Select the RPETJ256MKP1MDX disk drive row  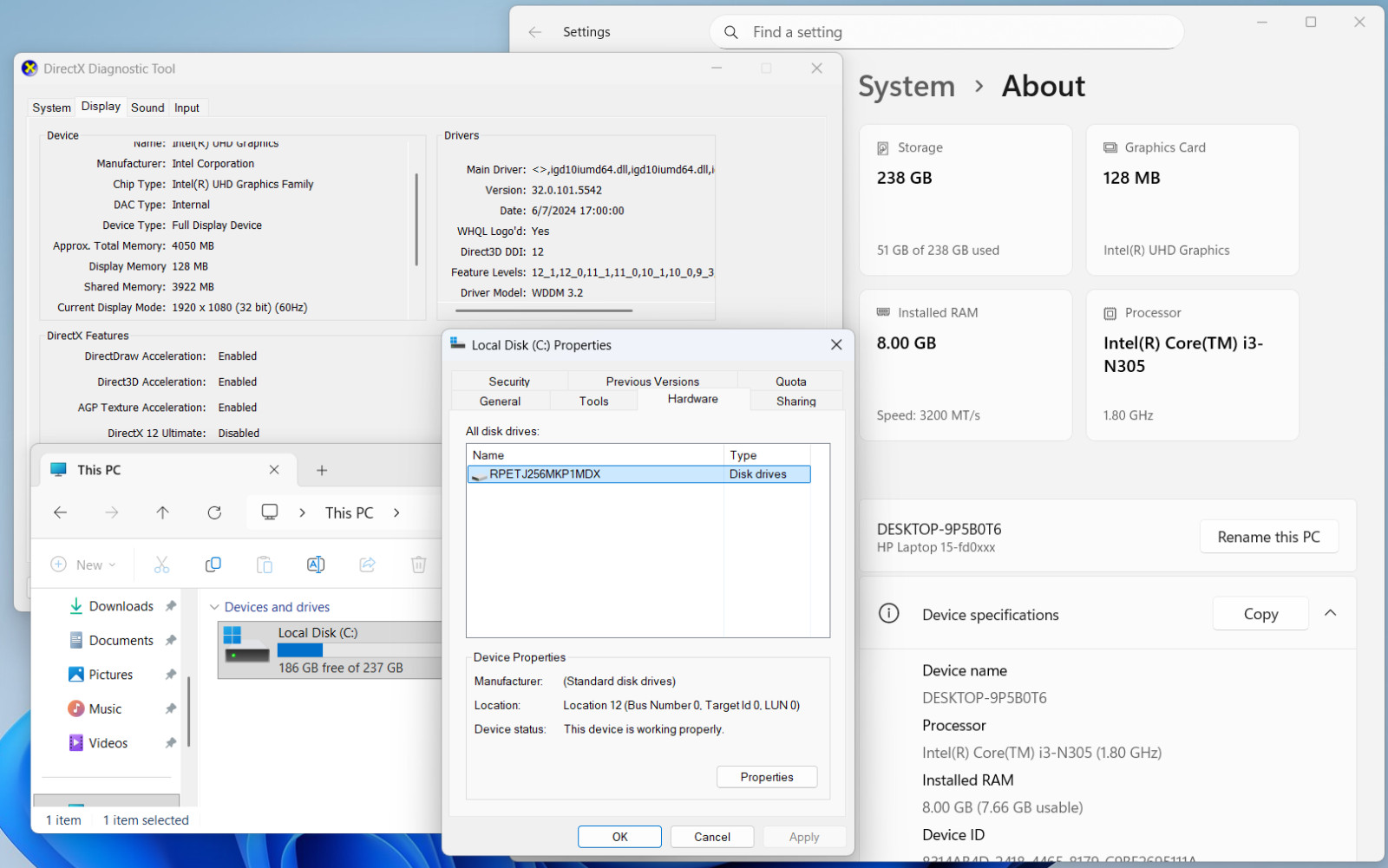point(639,474)
